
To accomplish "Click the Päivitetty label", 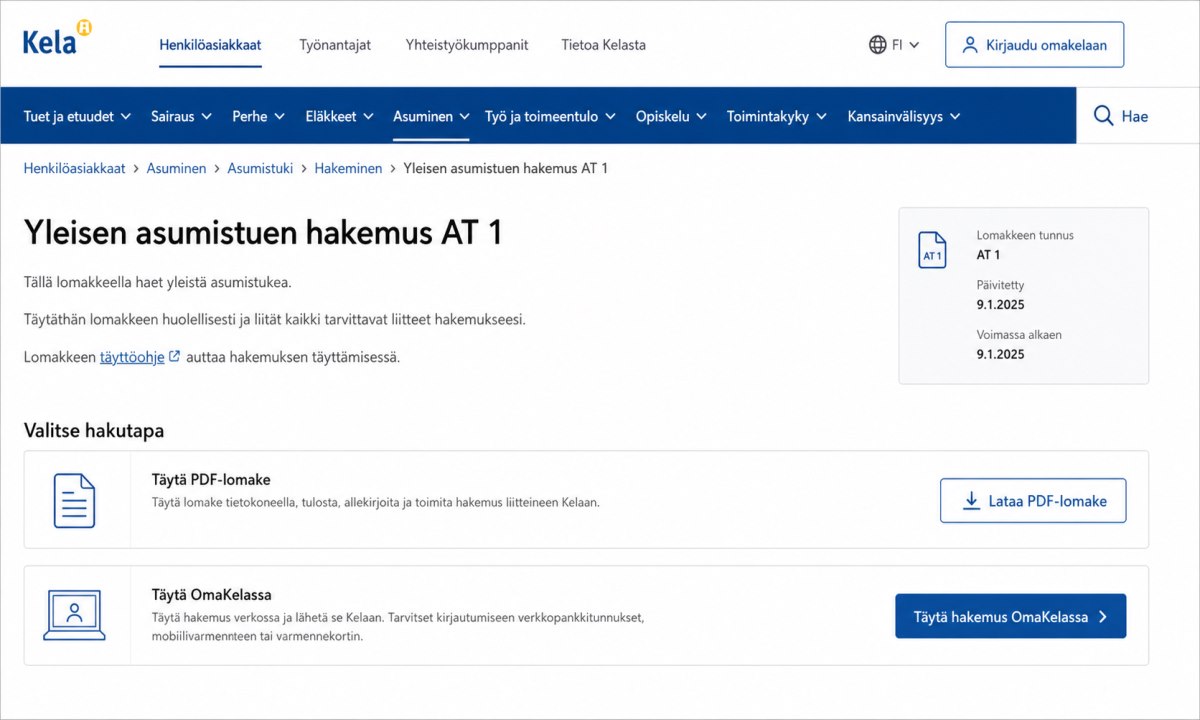I will 1000,285.
